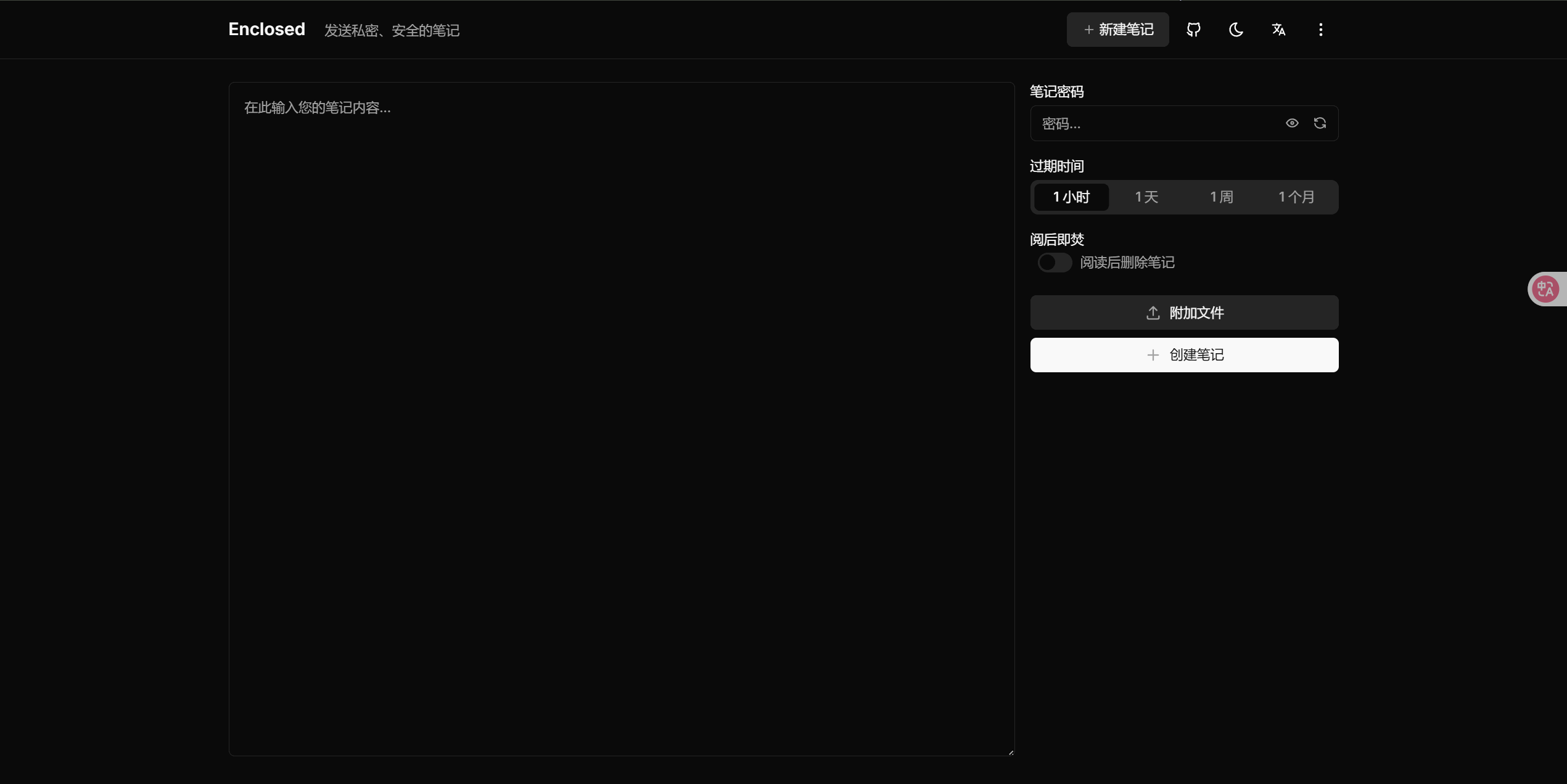Screen dimensions: 1567x784
Task: Open the three-dot more options menu
Action: [x=1320, y=30]
